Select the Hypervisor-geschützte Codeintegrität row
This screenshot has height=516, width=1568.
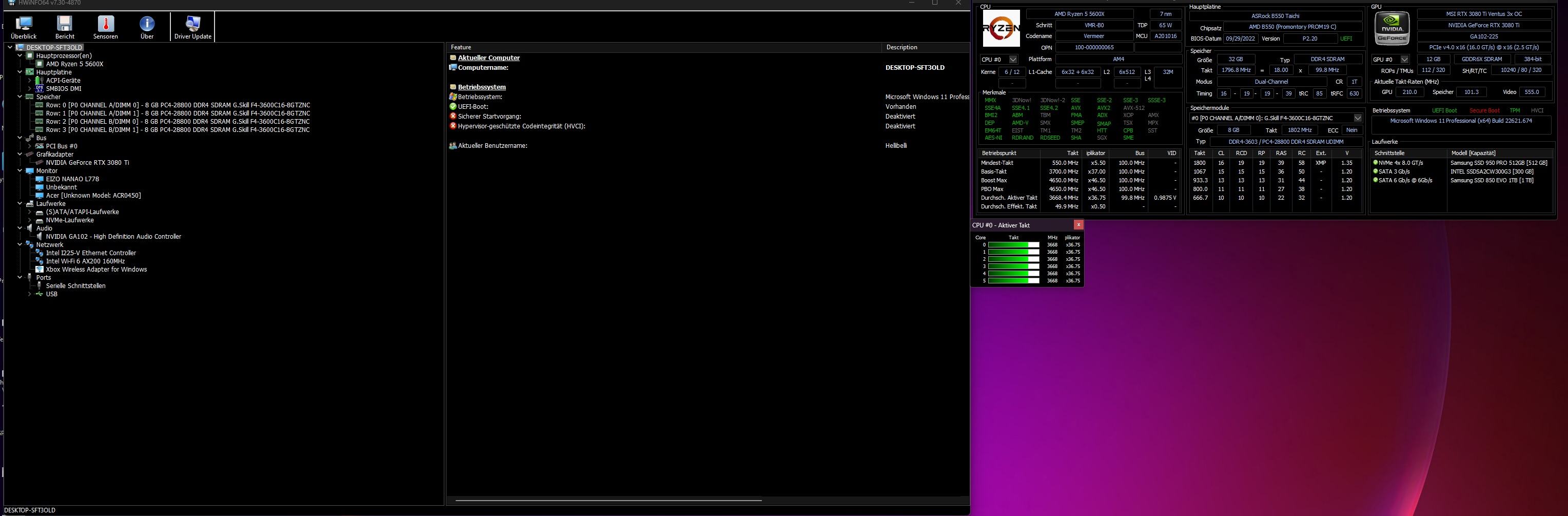(709, 126)
